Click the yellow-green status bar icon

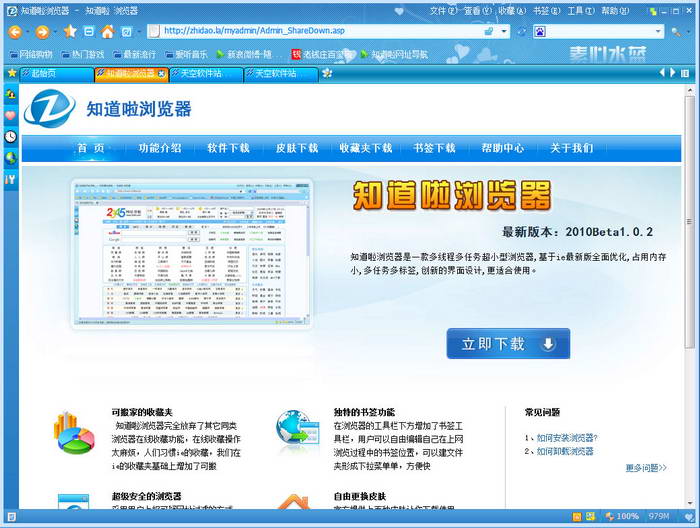pos(590,516)
